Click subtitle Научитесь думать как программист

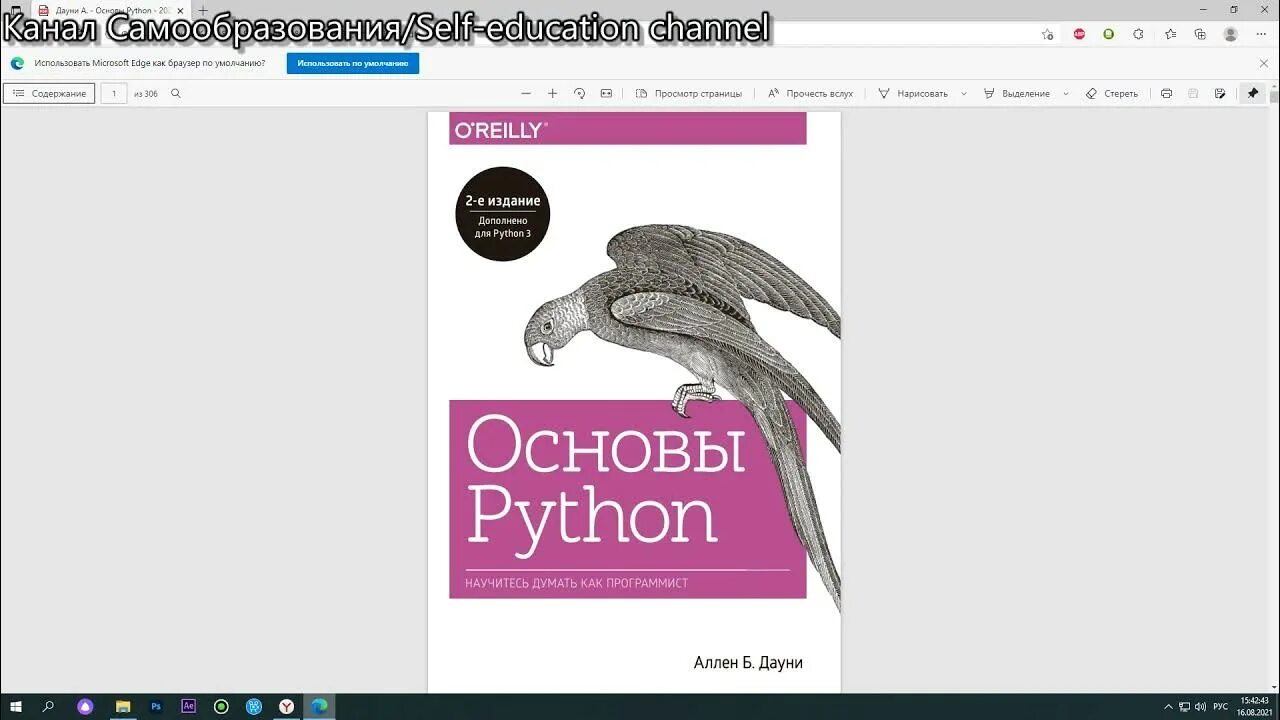coord(577,583)
